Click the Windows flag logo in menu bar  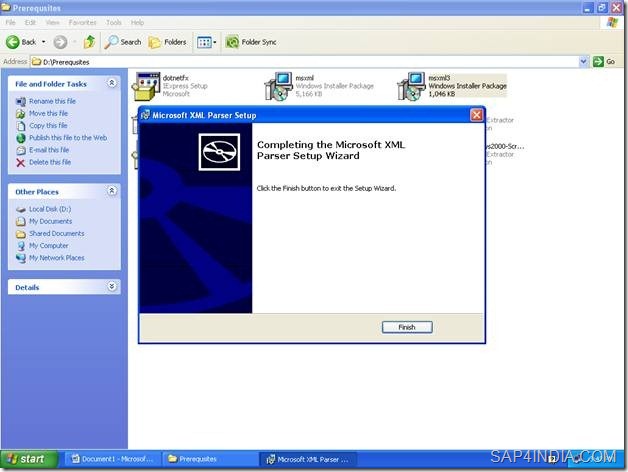pos(612,22)
